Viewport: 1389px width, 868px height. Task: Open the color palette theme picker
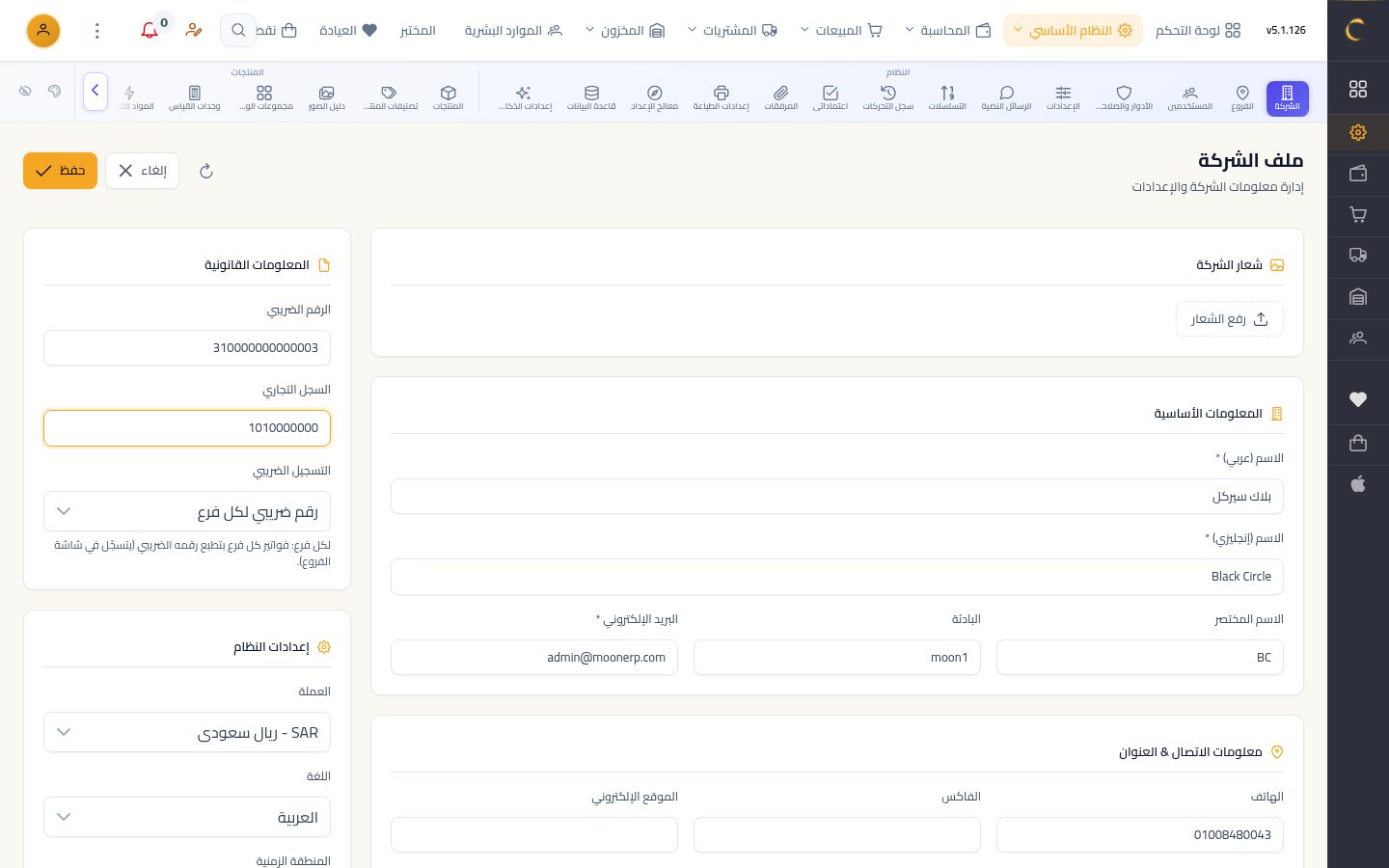[54, 91]
